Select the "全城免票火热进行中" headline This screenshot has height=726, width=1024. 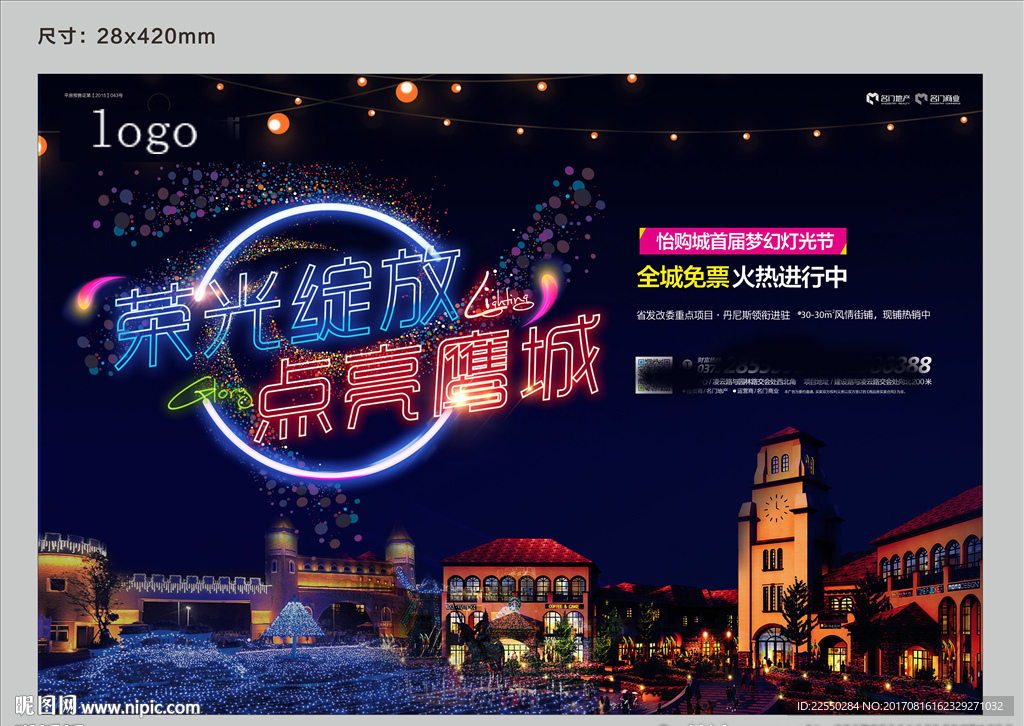(742, 277)
